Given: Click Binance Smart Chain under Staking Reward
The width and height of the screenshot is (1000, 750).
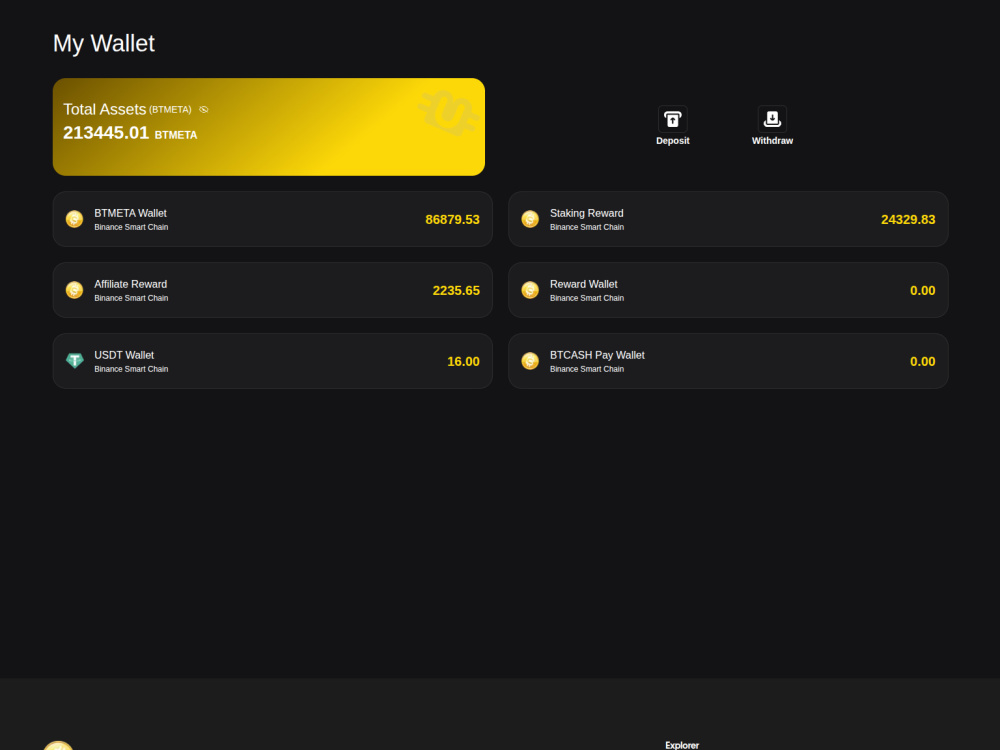Looking at the screenshot, I should tap(587, 227).
